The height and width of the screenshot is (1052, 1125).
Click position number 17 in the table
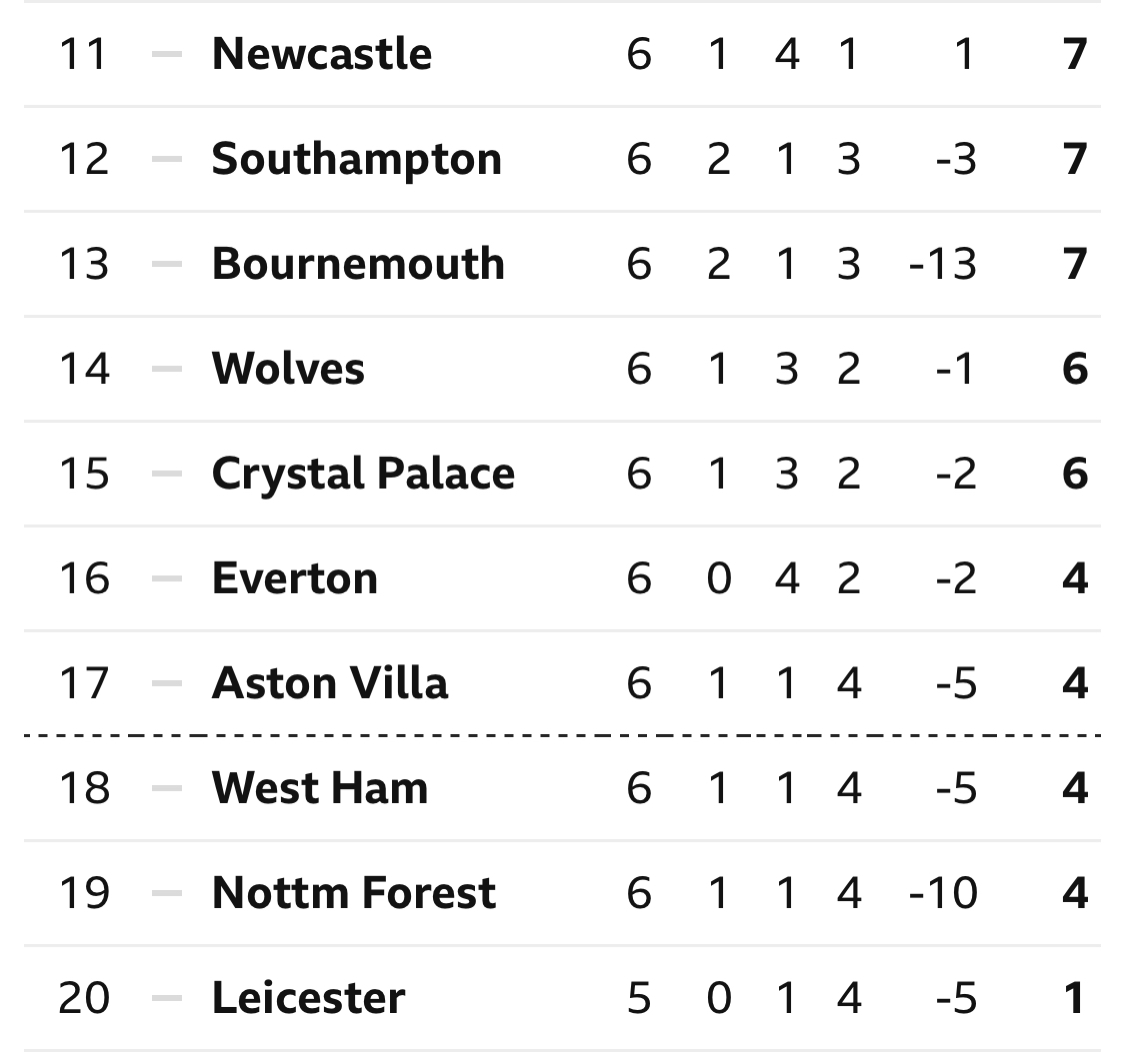84,683
